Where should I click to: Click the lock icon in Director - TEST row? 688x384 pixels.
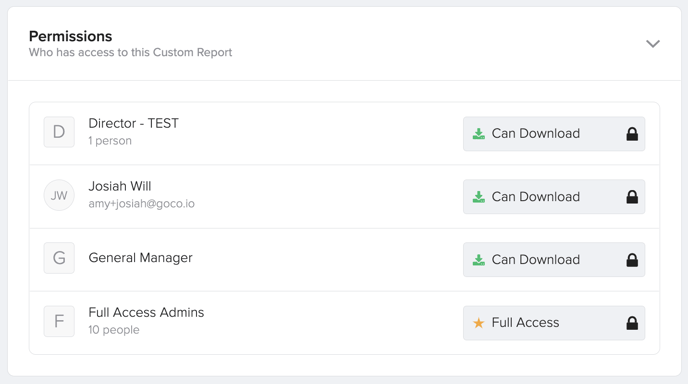click(x=632, y=134)
